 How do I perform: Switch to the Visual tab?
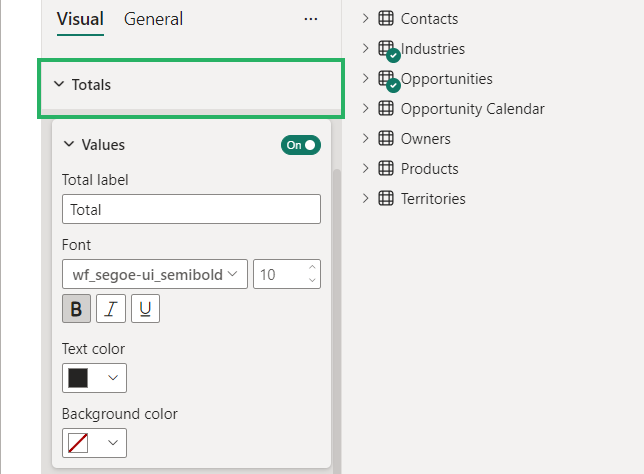pos(80,19)
